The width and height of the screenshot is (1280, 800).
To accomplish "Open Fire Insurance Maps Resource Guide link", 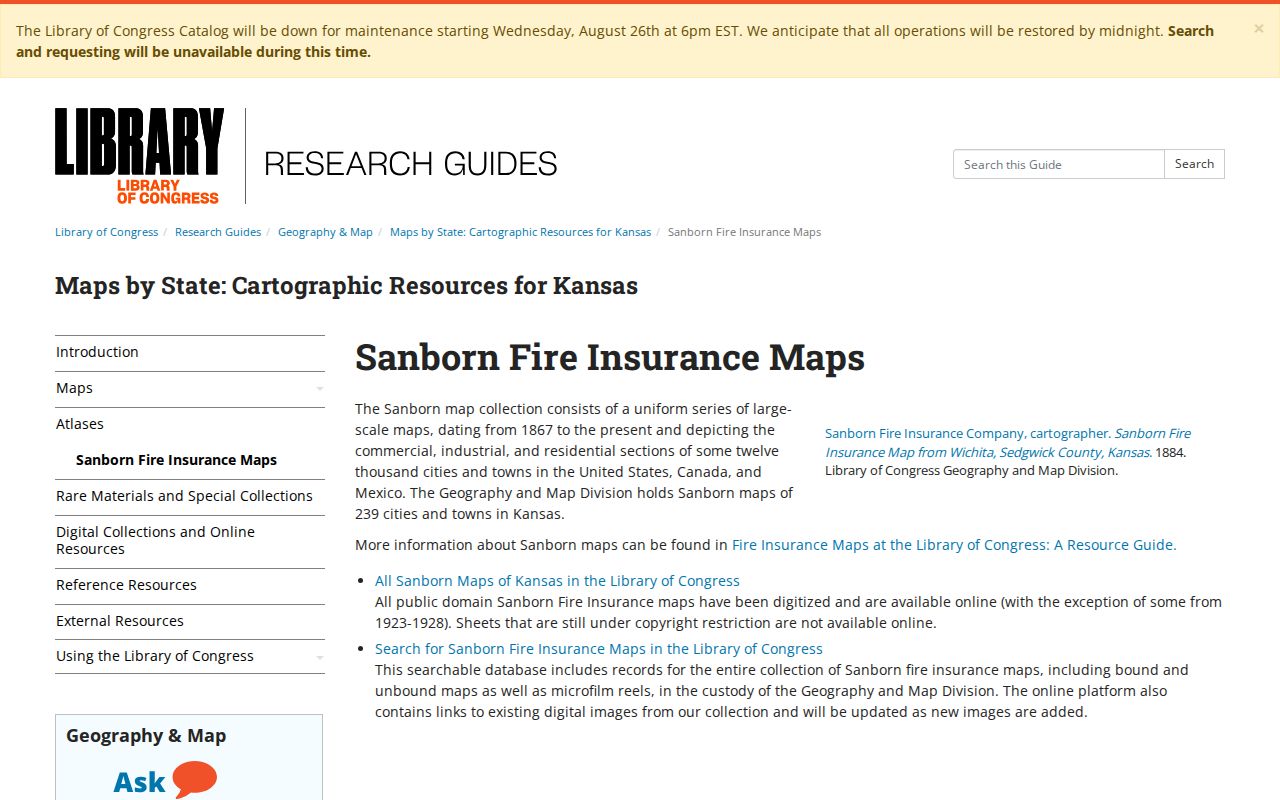I will tap(954, 545).
